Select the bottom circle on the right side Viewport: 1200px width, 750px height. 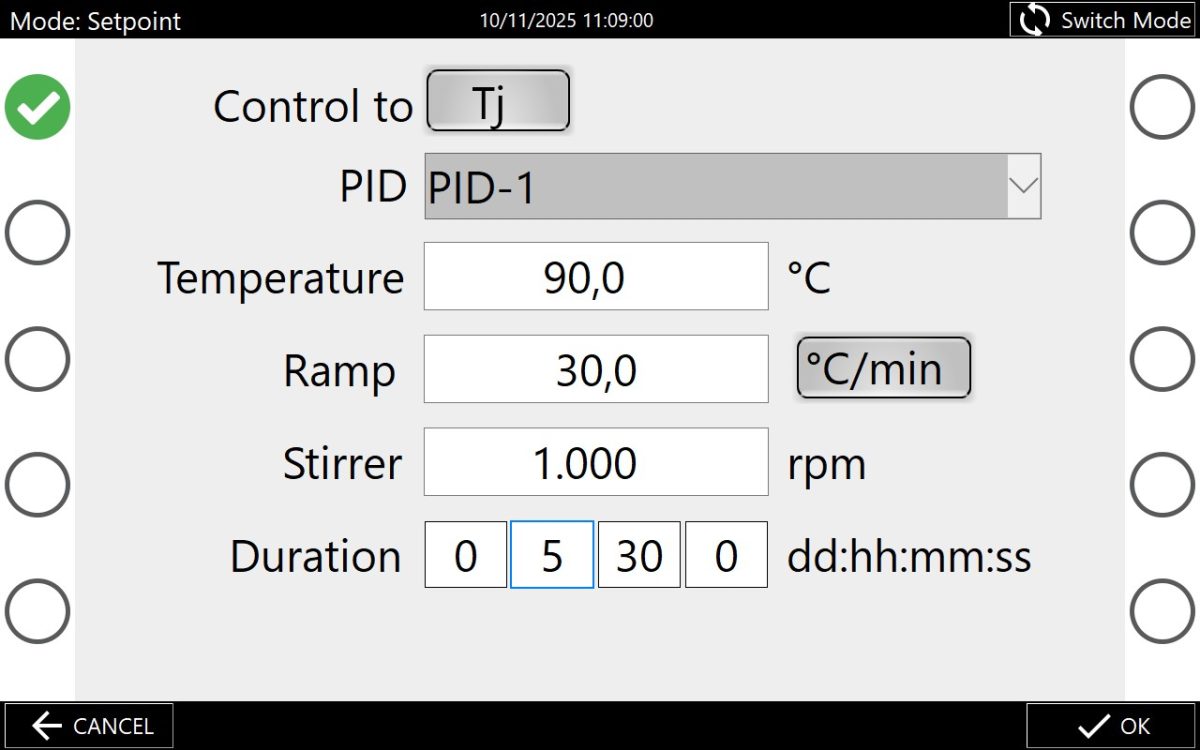(x=1162, y=610)
